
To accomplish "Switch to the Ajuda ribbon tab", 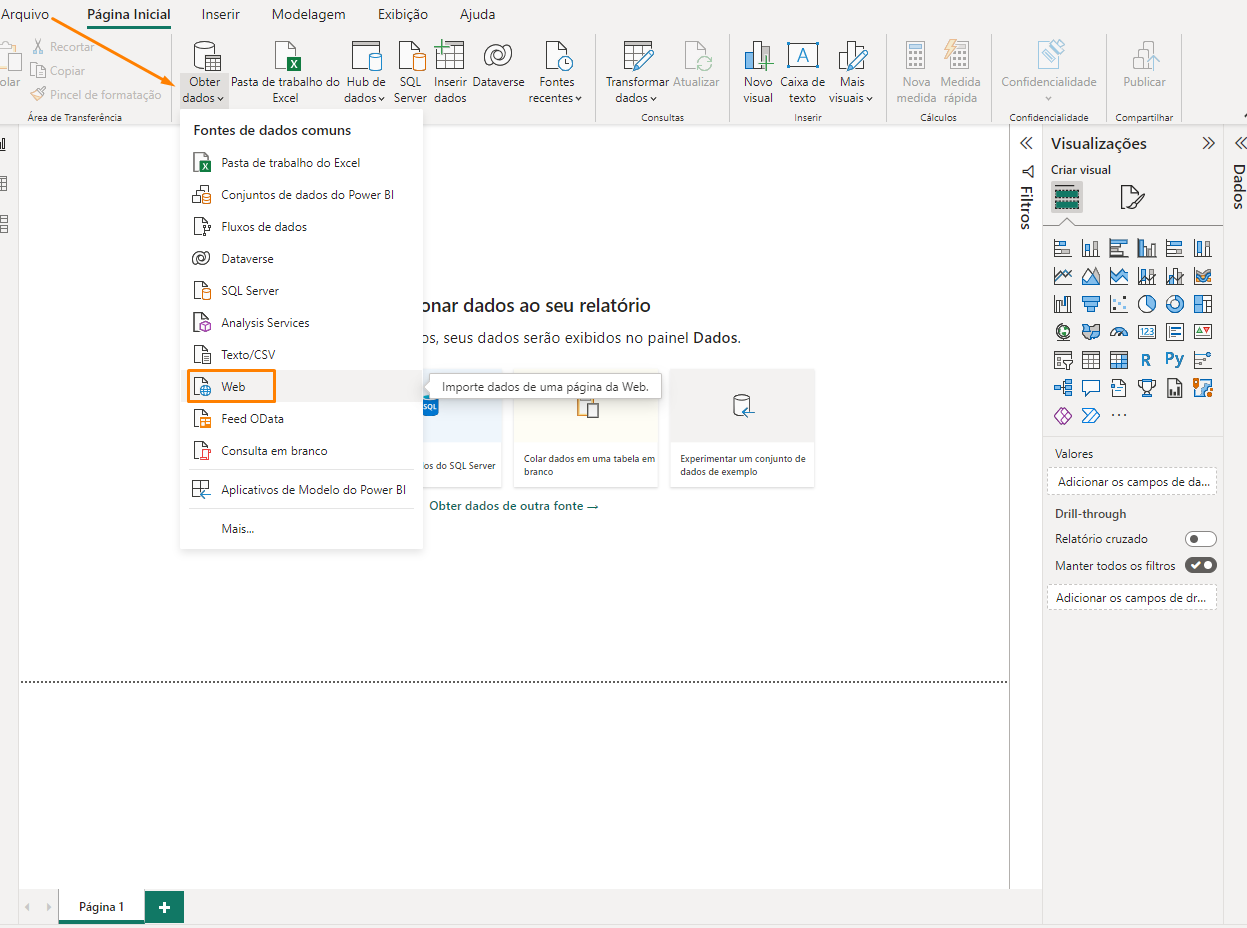I will click(477, 14).
